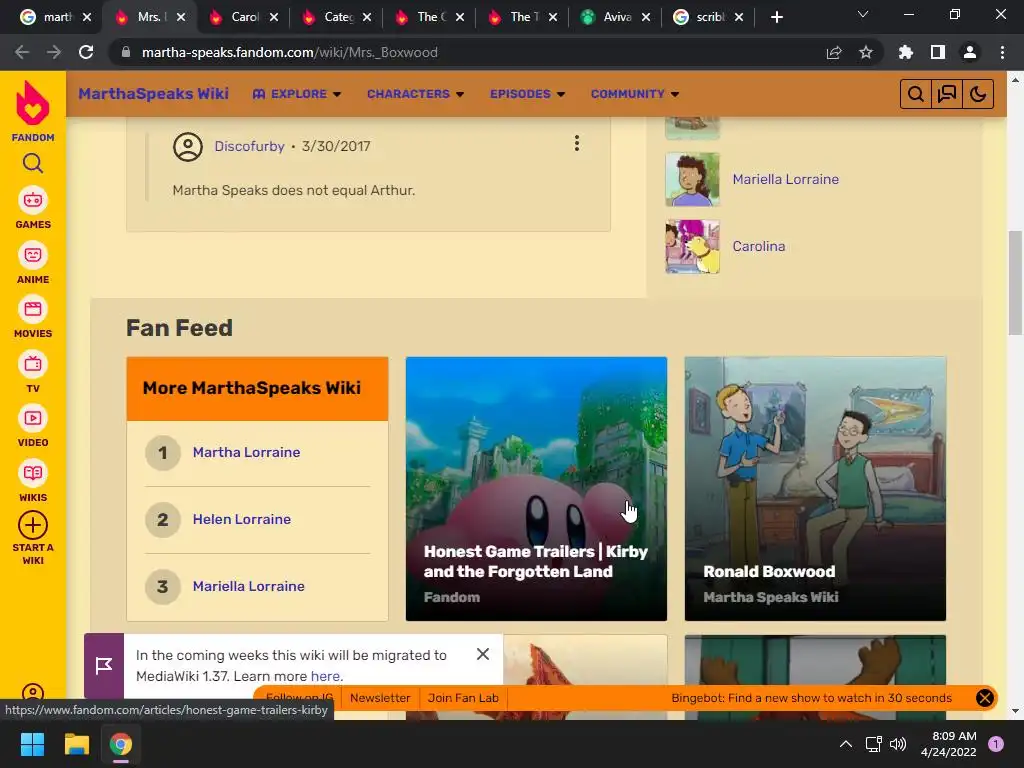Image resolution: width=1024 pixels, height=768 pixels.
Task: Click the 'here' link in migration notice
Action: coord(325,676)
